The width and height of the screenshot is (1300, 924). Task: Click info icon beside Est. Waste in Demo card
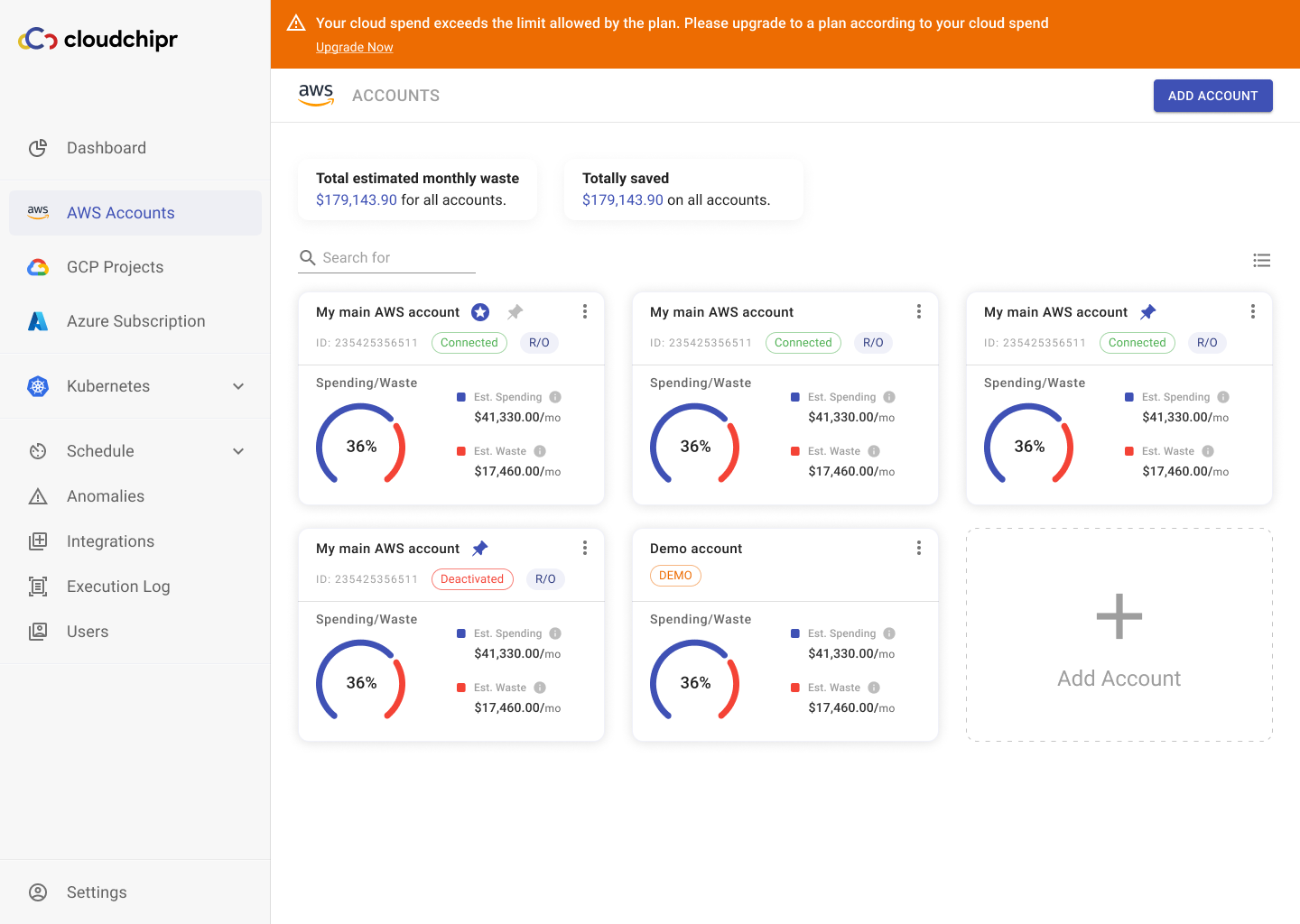(873, 688)
